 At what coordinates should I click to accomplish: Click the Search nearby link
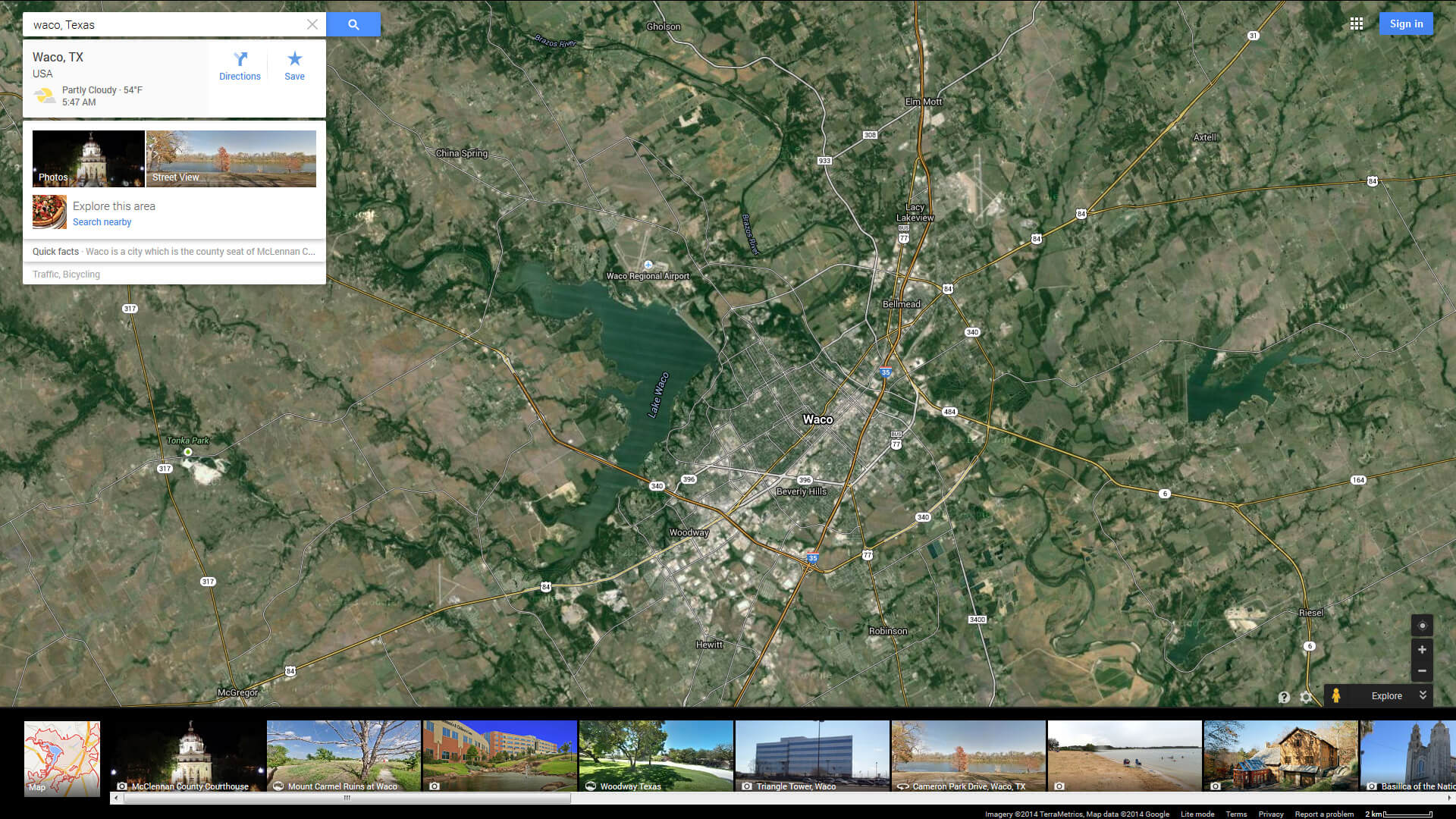102,222
